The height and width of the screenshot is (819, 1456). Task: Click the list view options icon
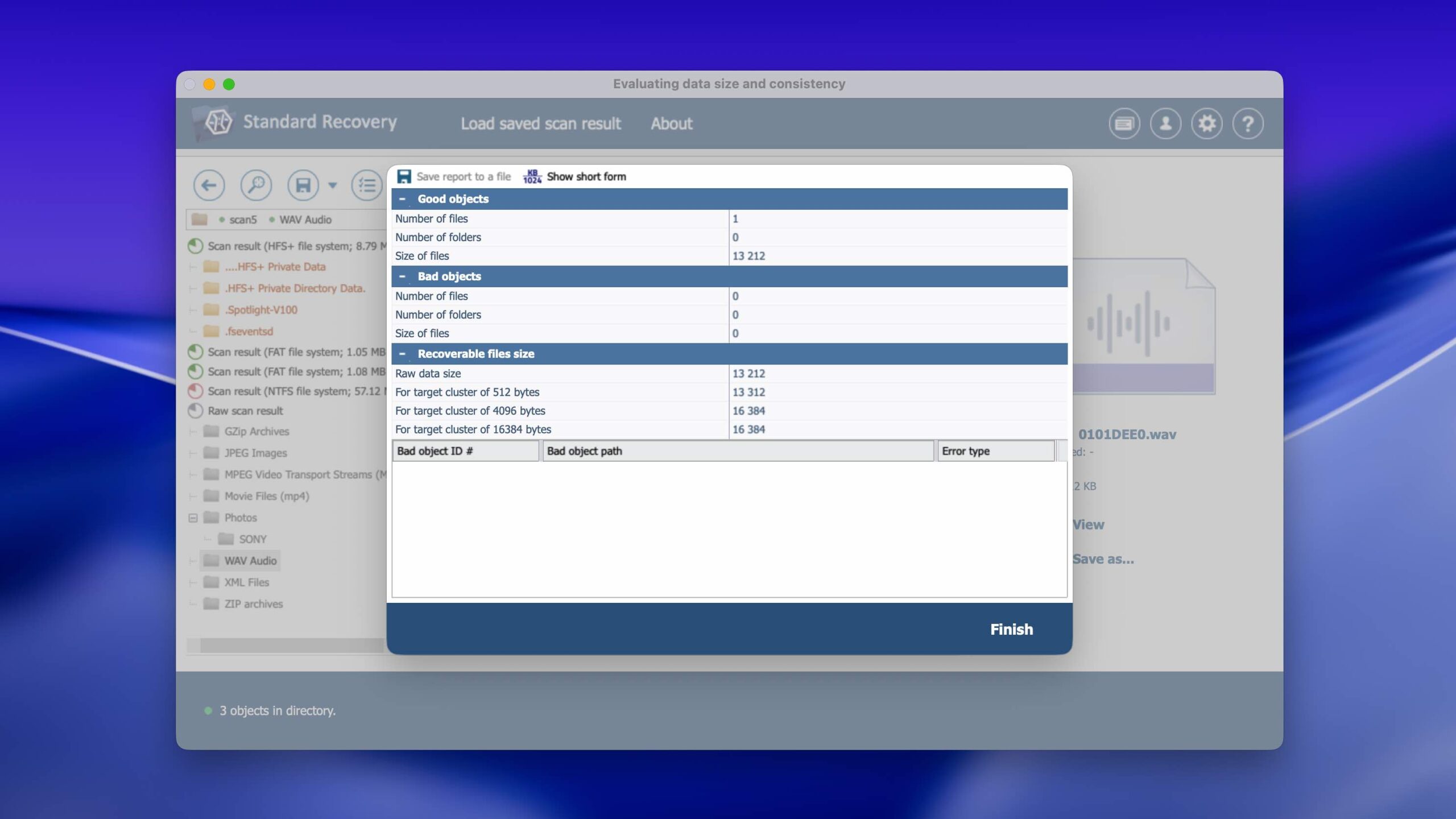coord(367,185)
